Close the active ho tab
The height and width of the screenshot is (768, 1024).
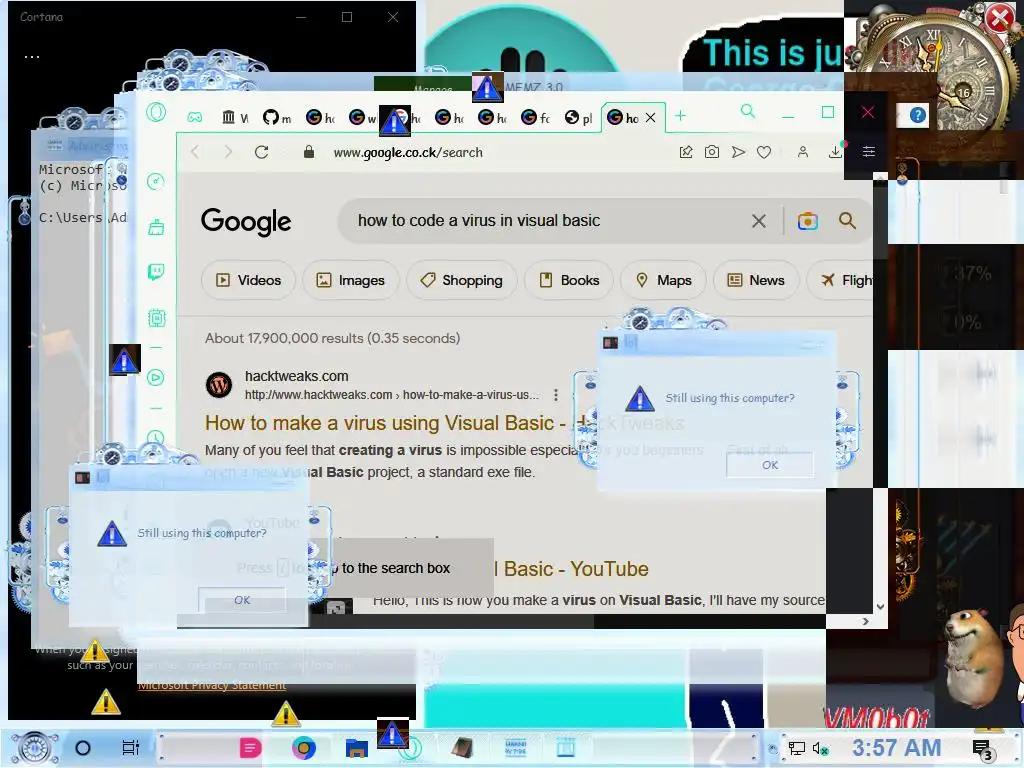tap(650, 118)
